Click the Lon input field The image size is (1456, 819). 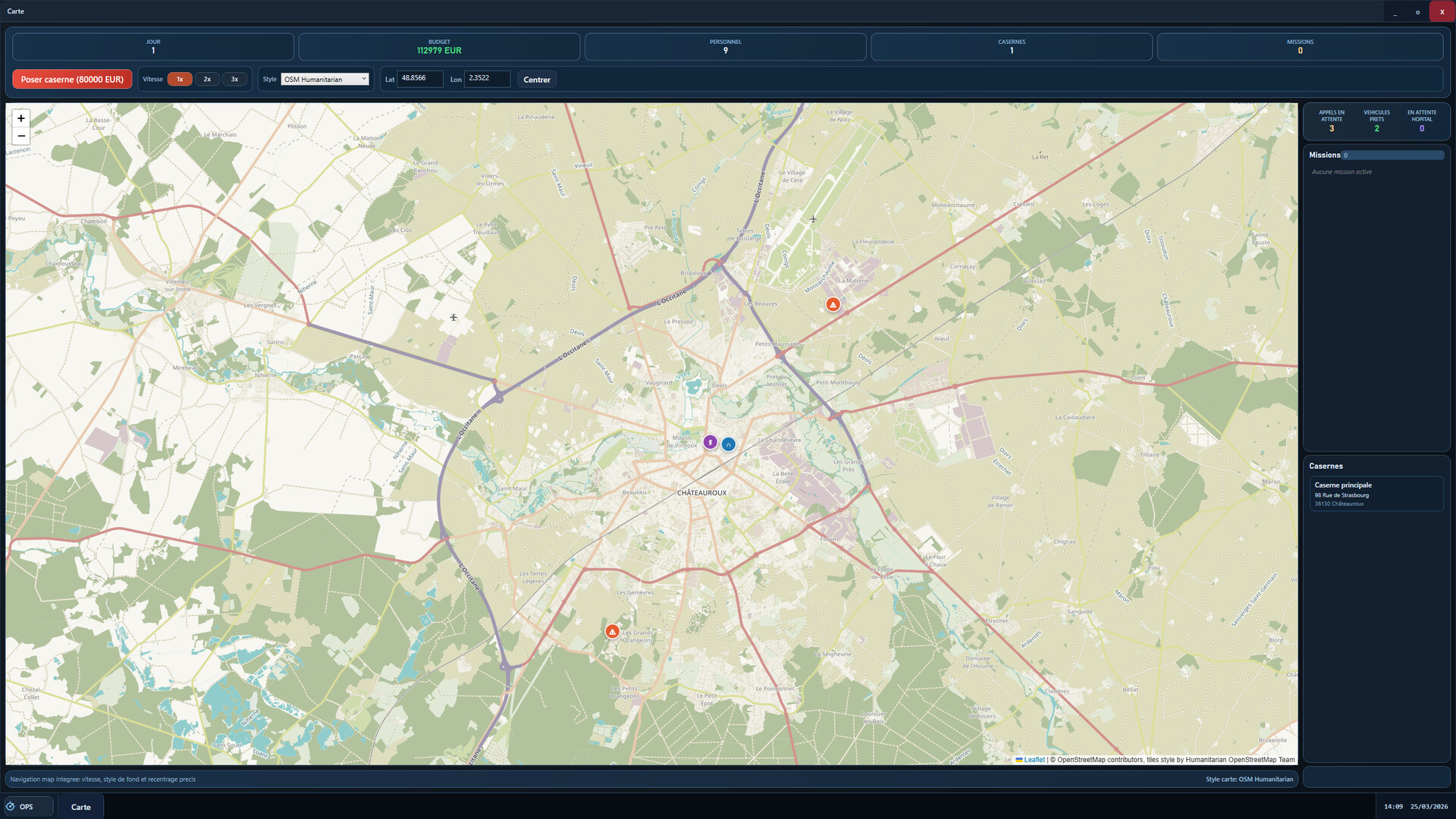click(x=487, y=78)
